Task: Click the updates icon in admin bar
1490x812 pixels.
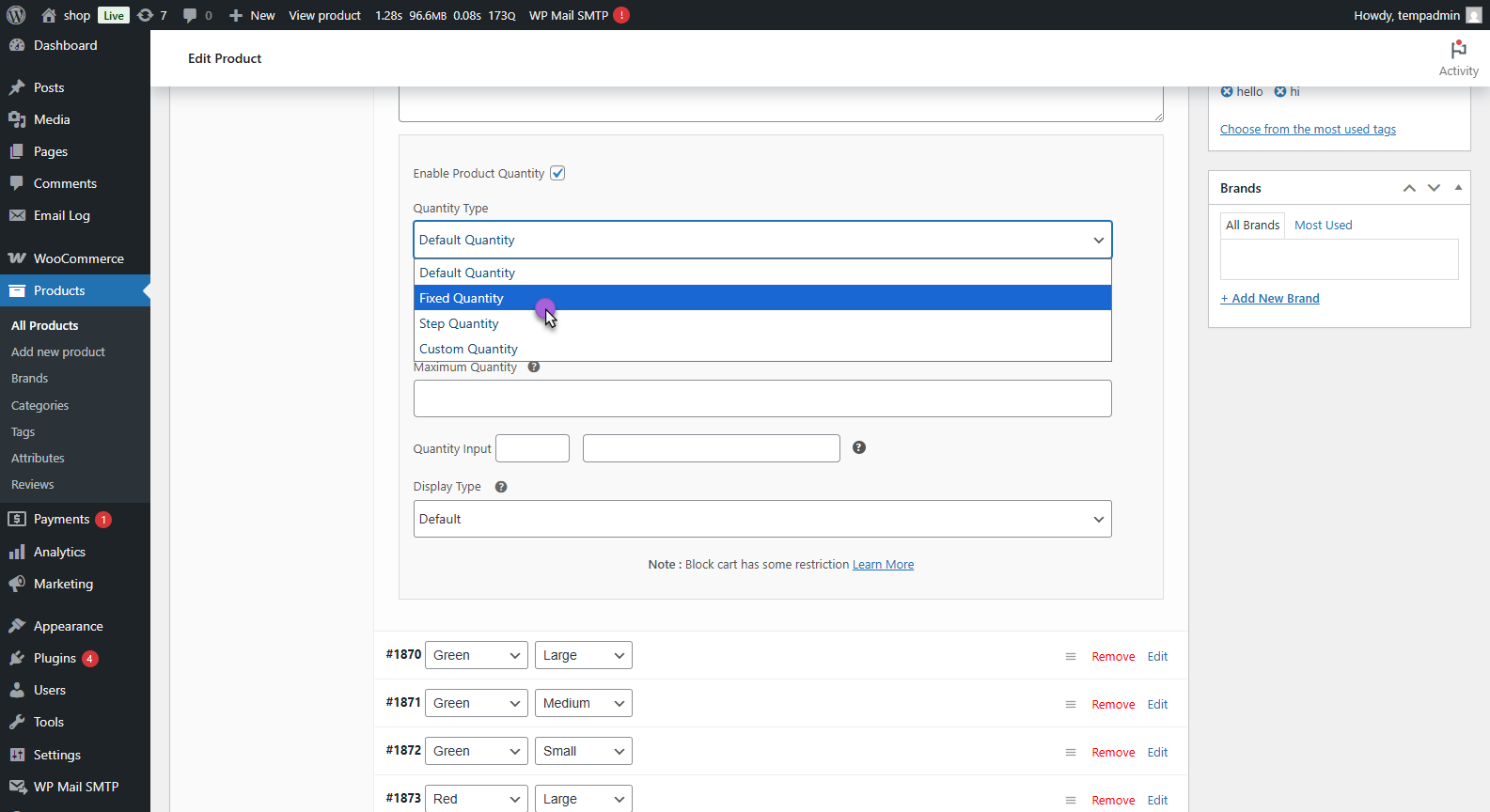Action: click(145, 15)
